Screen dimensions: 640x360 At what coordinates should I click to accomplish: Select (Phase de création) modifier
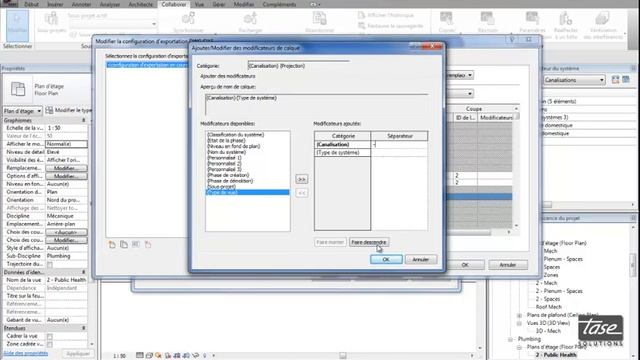tap(228, 175)
